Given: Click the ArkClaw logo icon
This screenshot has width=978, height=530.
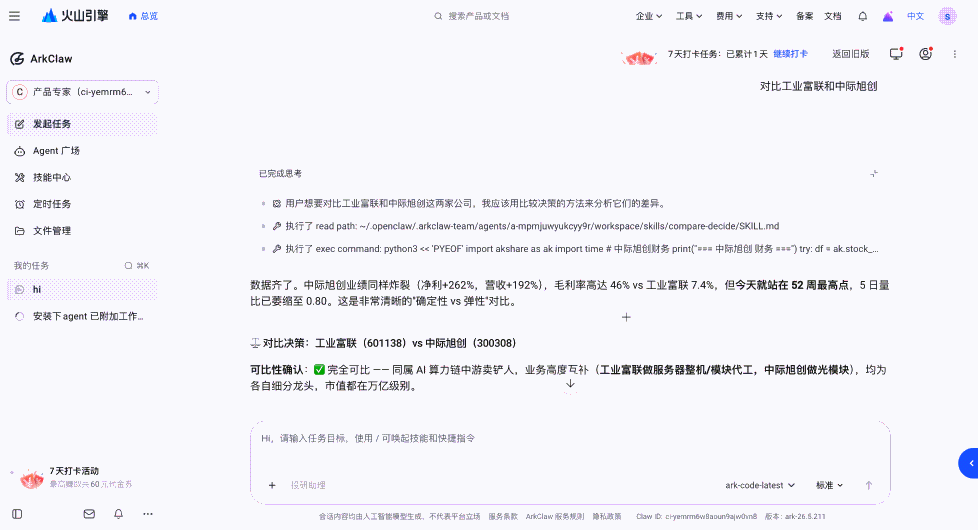Looking at the screenshot, I should click(x=17, y=59).
